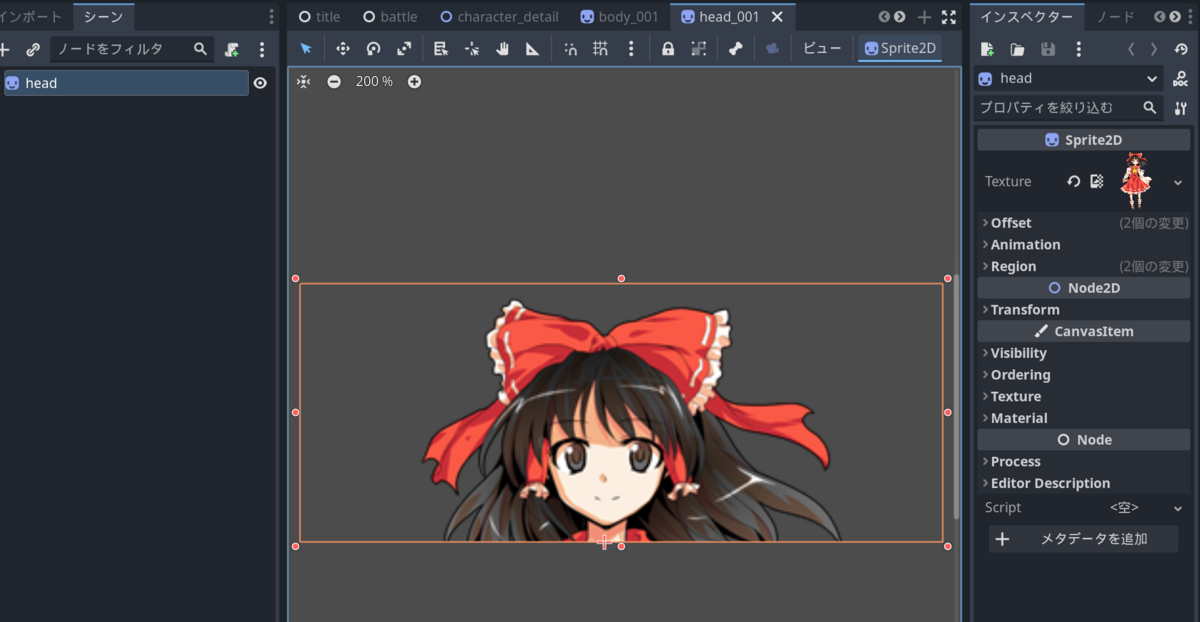Create a new resource in inspector
Screen dimensions: 1200x622
tap(987, 49)
